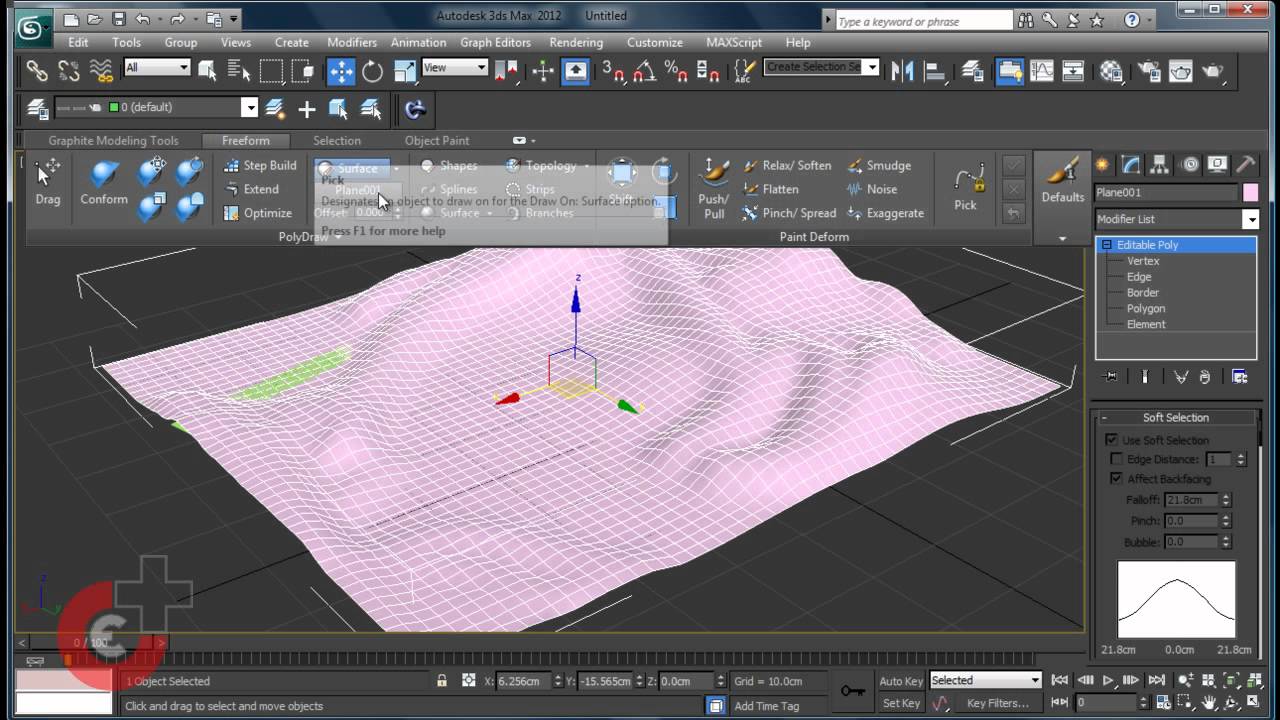Click the Play Animation button
This screenshot has width=1280, height=720.
(x=1108, y=680)
